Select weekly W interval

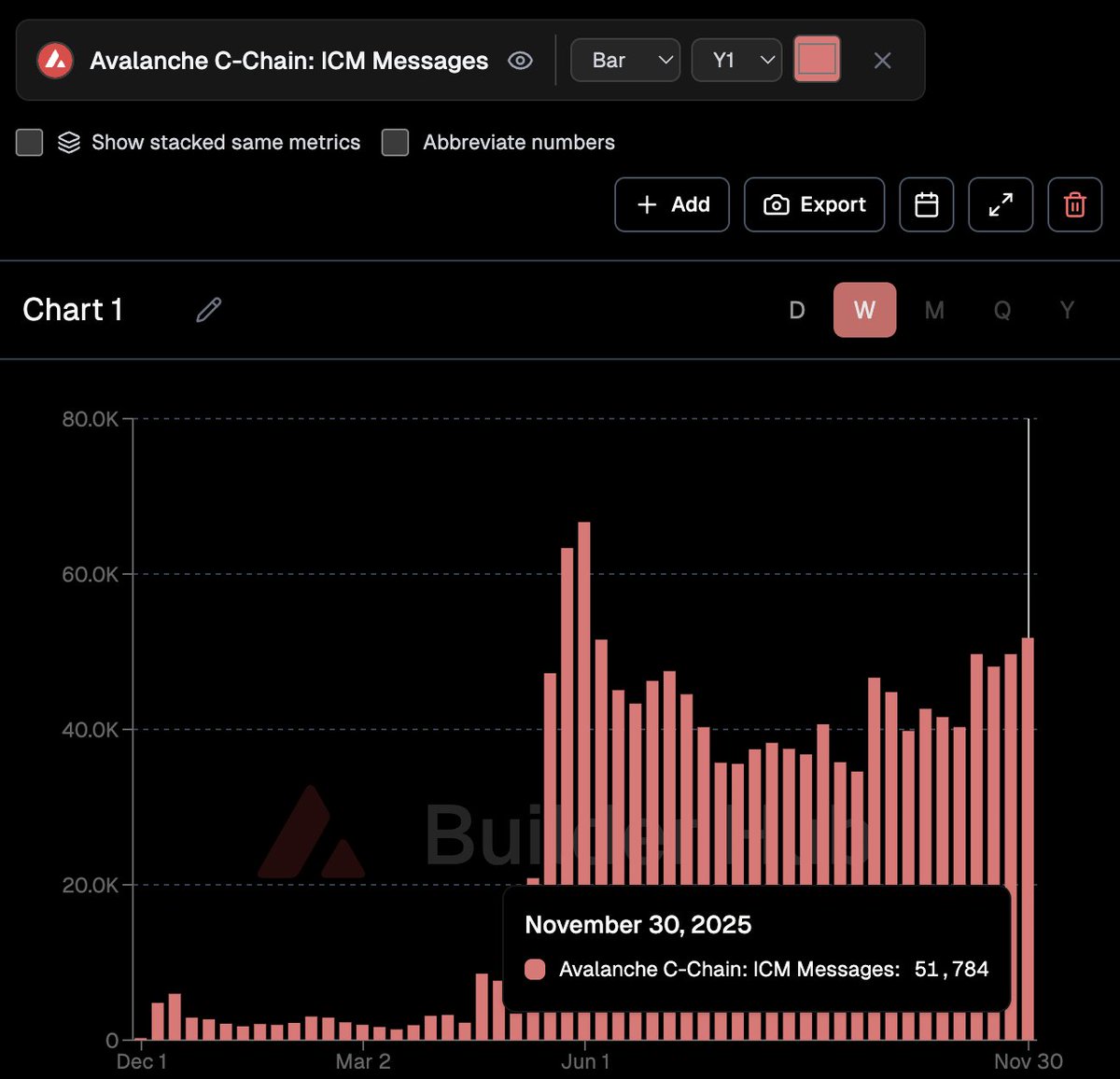[865, 310]
